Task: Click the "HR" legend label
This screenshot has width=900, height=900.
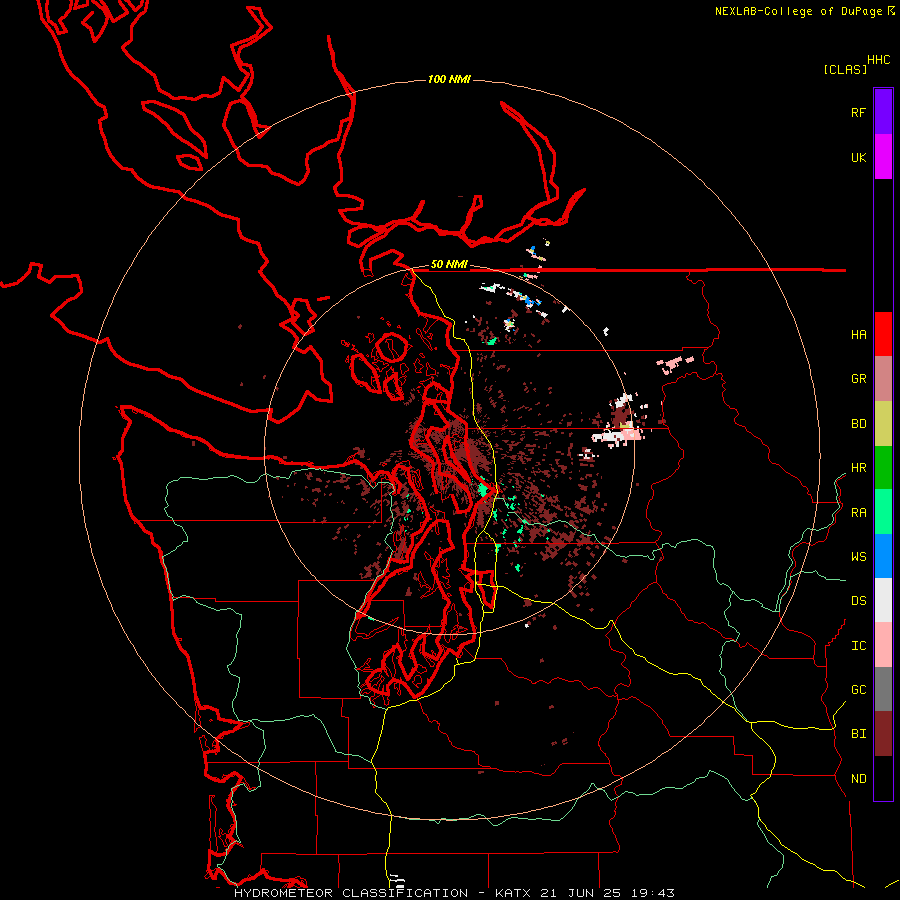Action: (858, 468)
